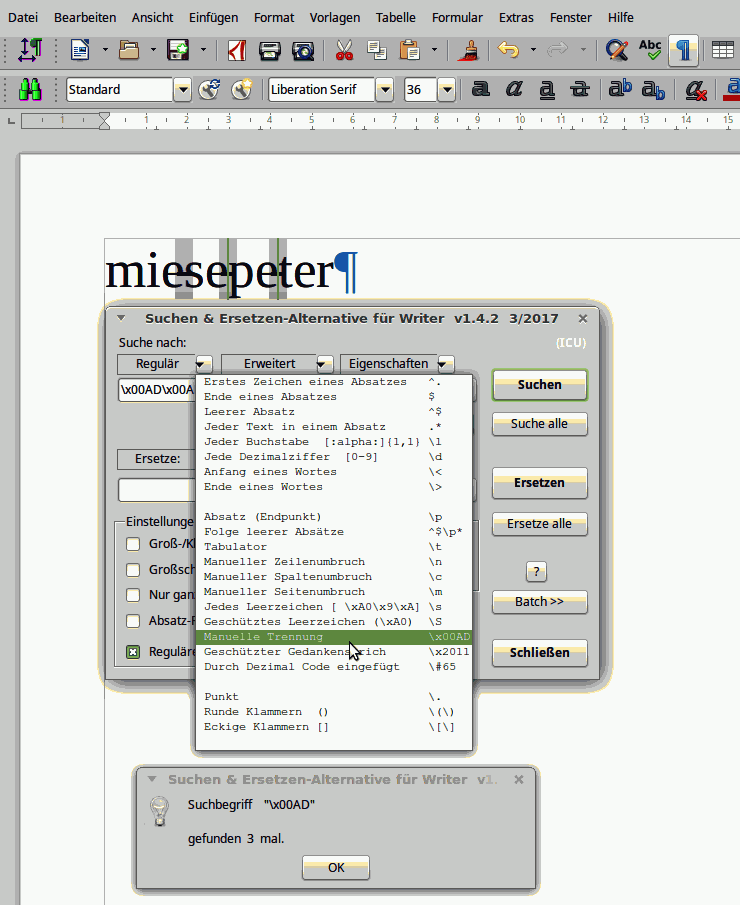Click the scissors Cut icon
The width and height of the screenshot is (740, 905).
(344, 49)
